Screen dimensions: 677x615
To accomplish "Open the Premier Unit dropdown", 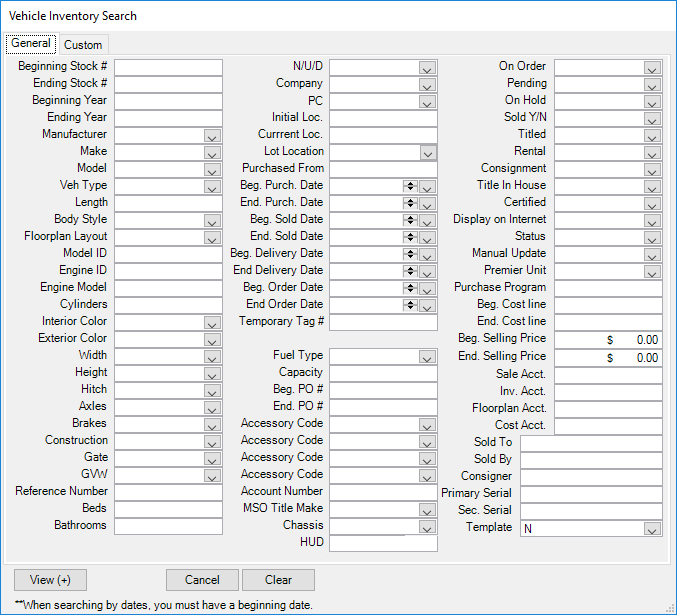I will click(652, 272).
